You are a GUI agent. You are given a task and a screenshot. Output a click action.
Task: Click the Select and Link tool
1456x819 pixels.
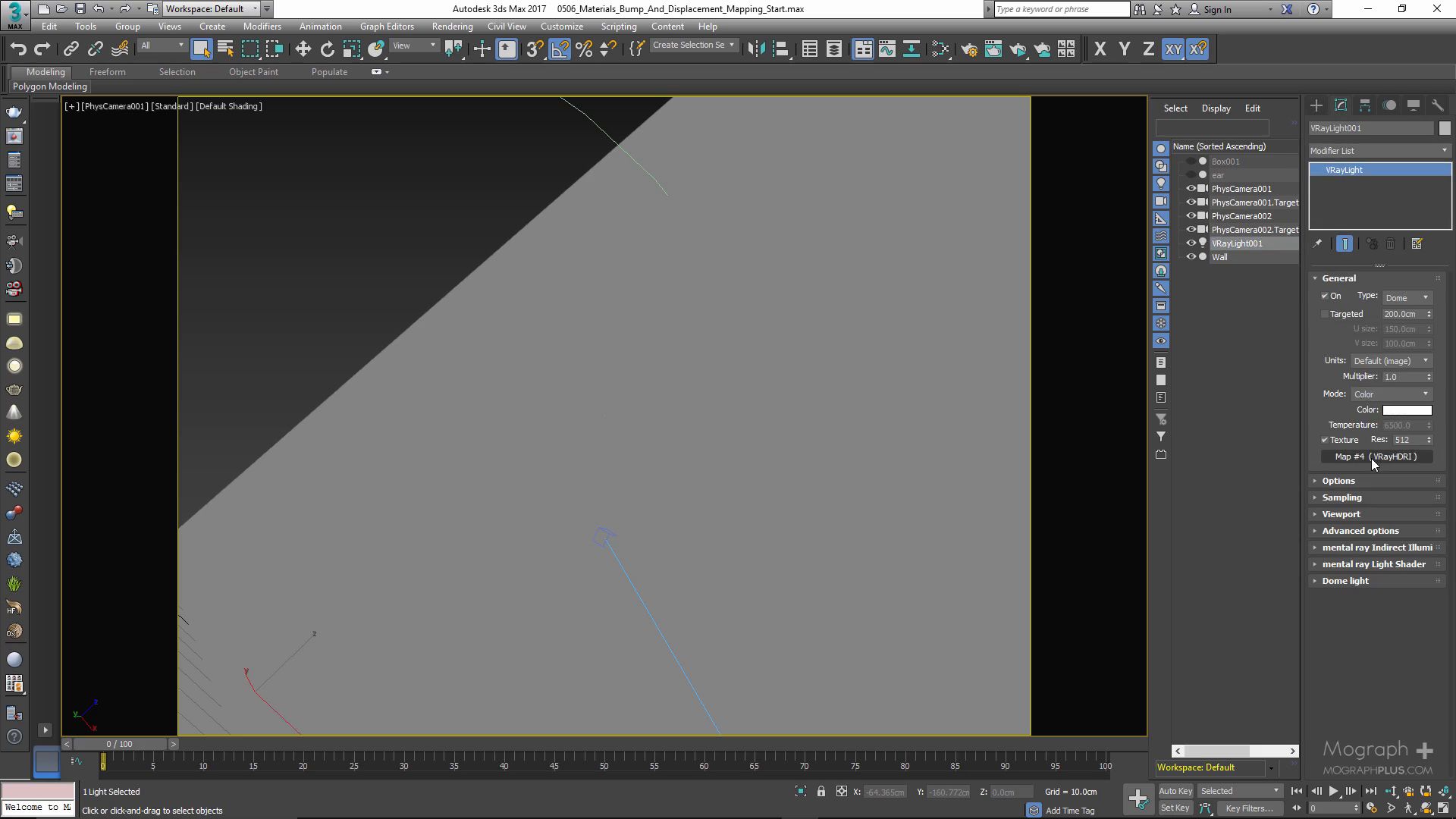coord(71,49)
